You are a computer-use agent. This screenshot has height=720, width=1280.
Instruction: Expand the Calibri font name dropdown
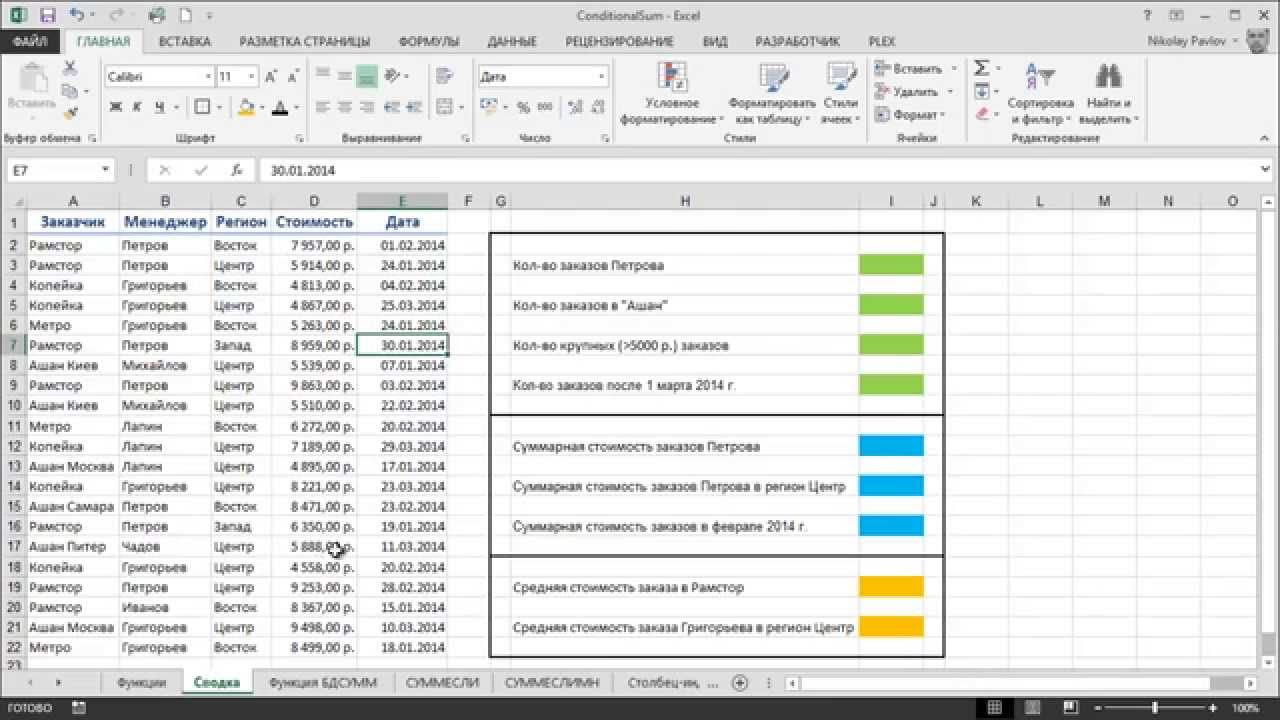[208, 76]
